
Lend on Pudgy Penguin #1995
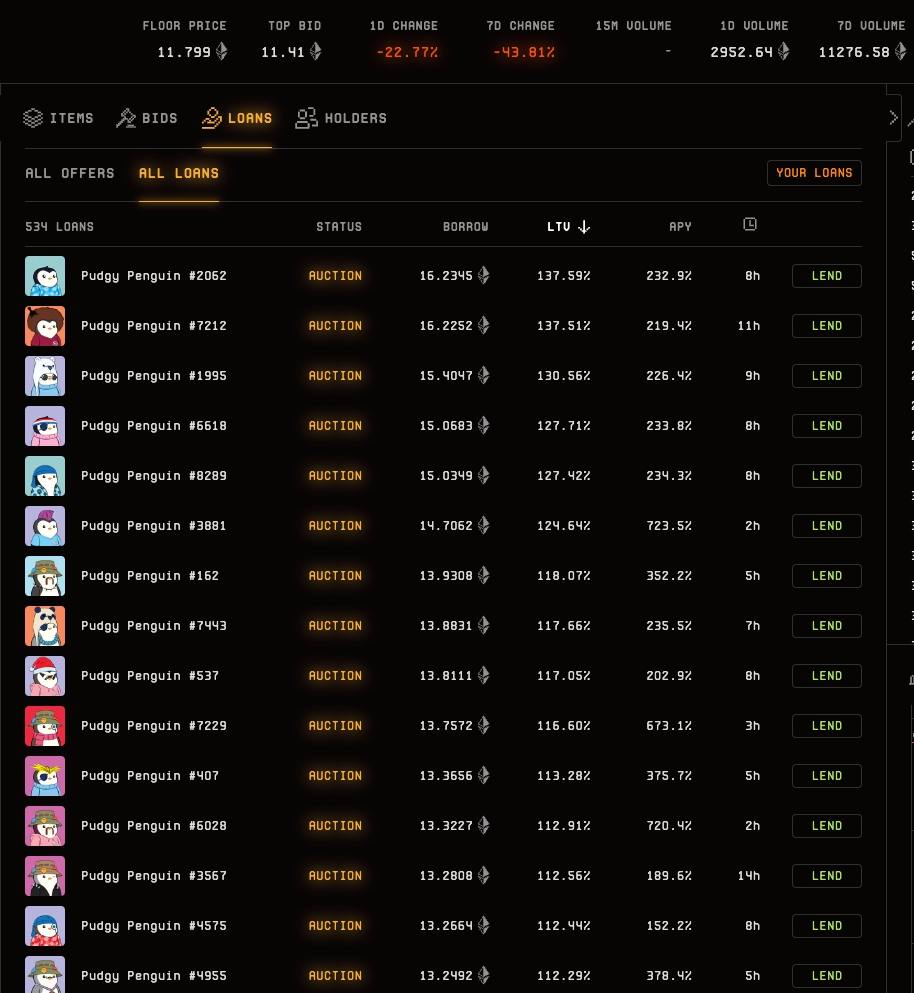point(827,376)
